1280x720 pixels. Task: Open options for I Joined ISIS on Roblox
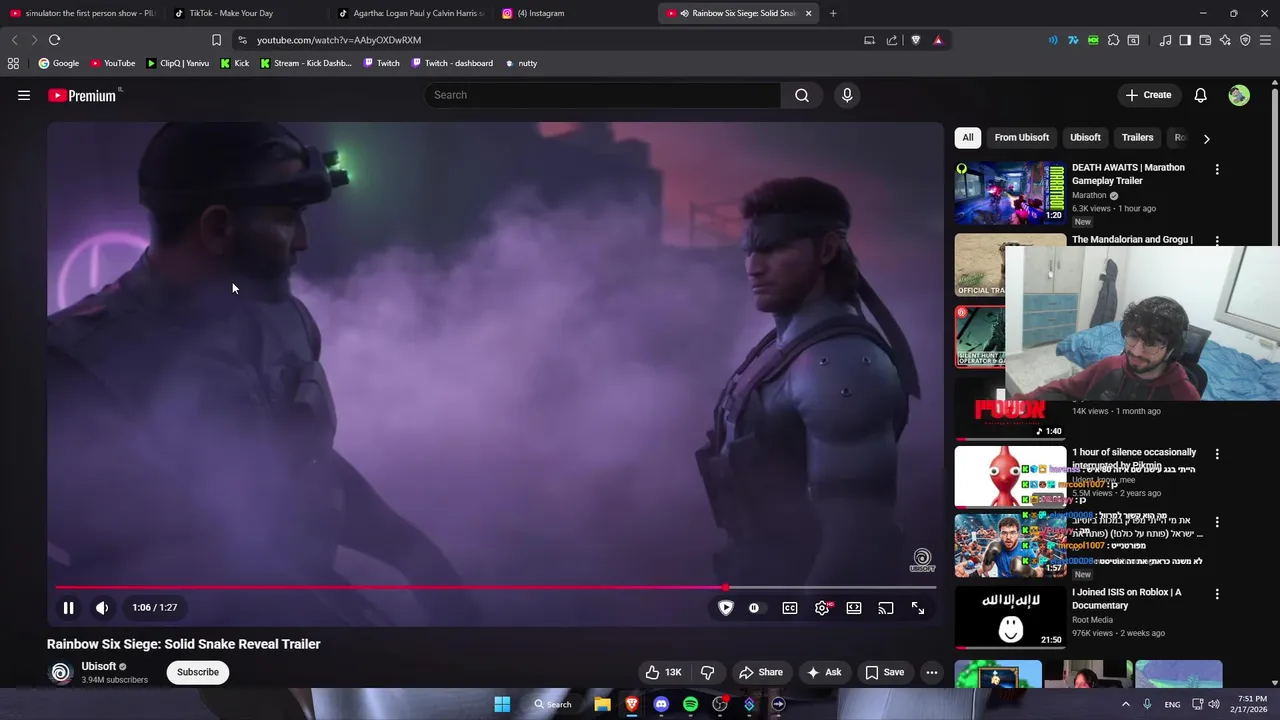coord(1217,594)
